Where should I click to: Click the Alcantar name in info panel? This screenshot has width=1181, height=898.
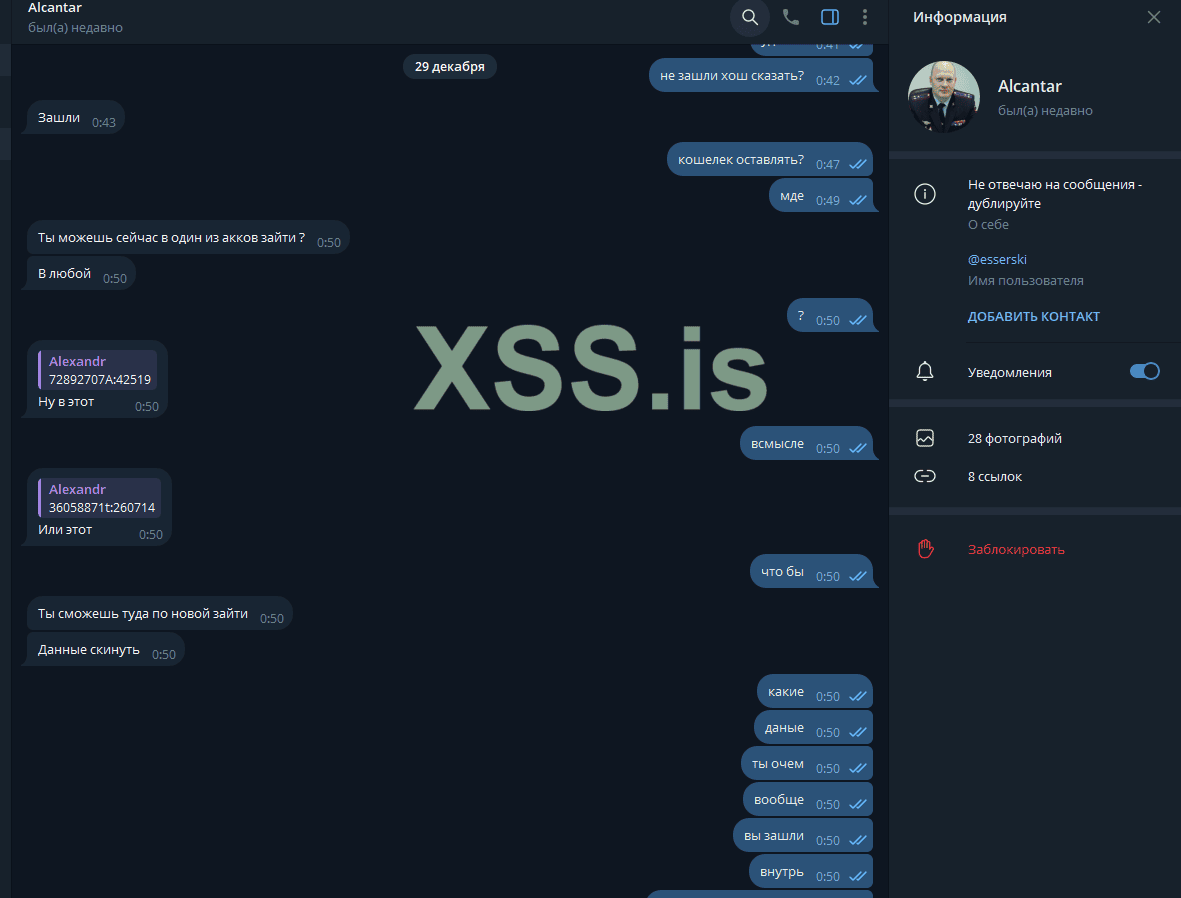1030,86
